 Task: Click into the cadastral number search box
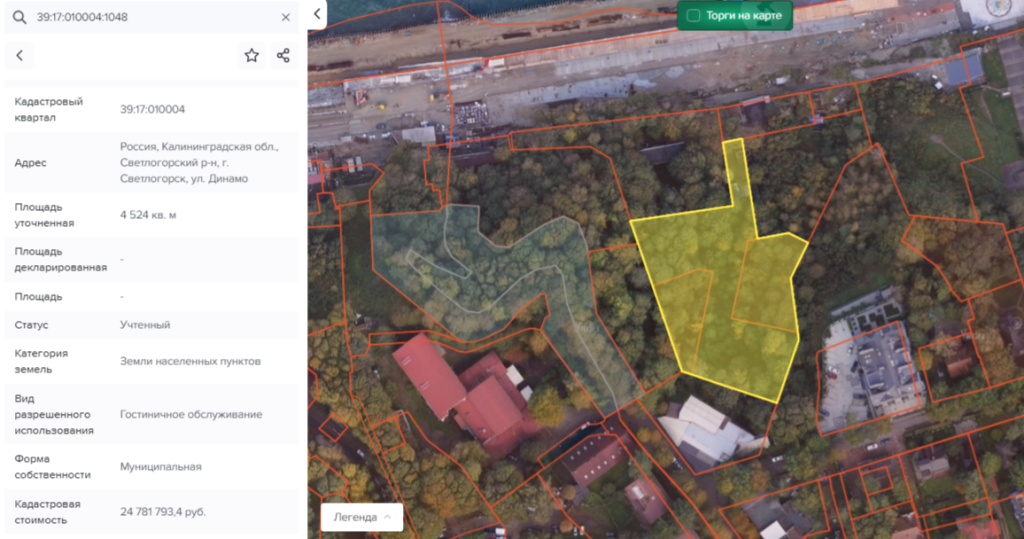tap(150, 17)
